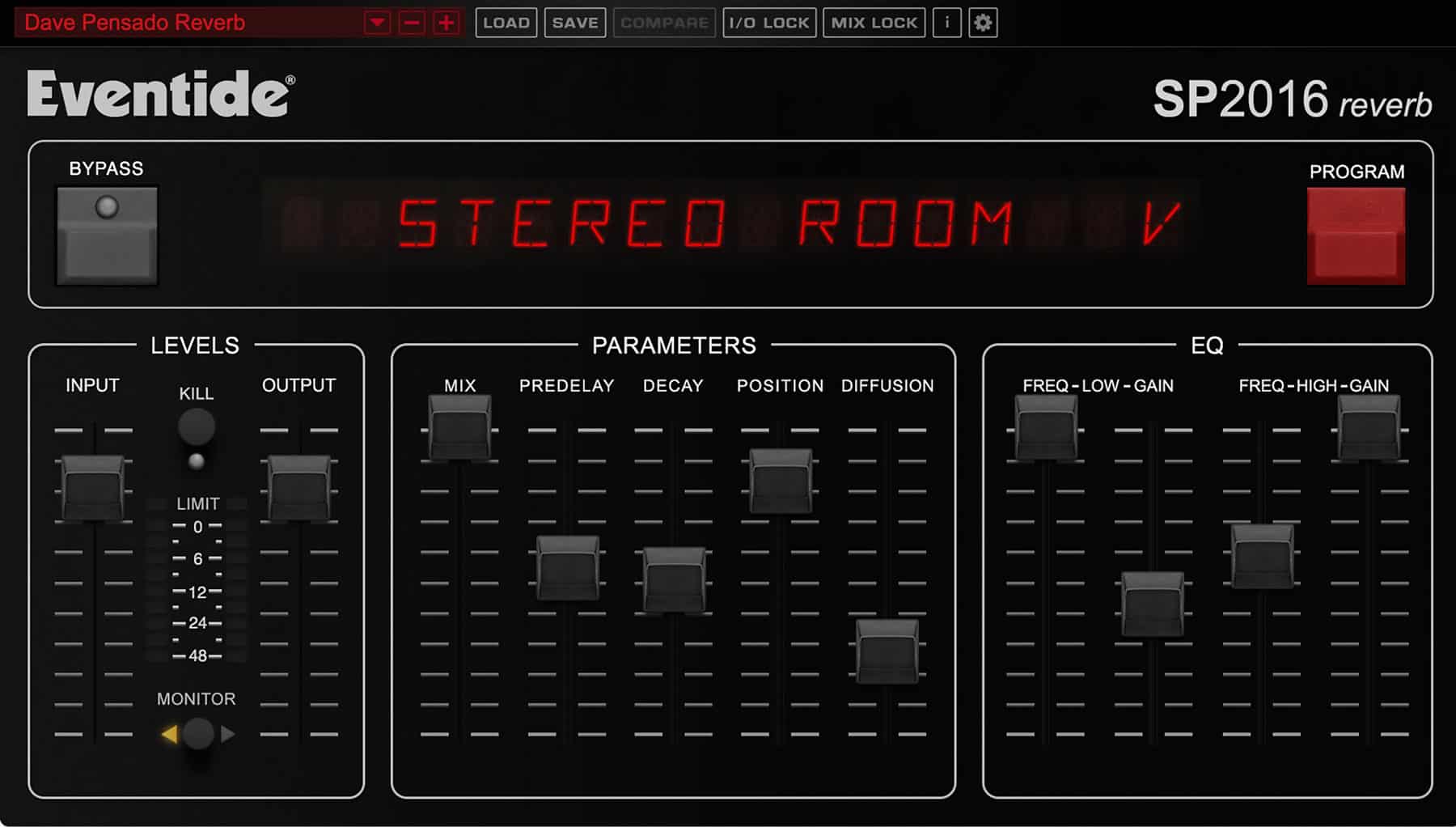Click the low FREQ fader handle
Viewport: 1456px width, 827px height.
coord(1046,427)
